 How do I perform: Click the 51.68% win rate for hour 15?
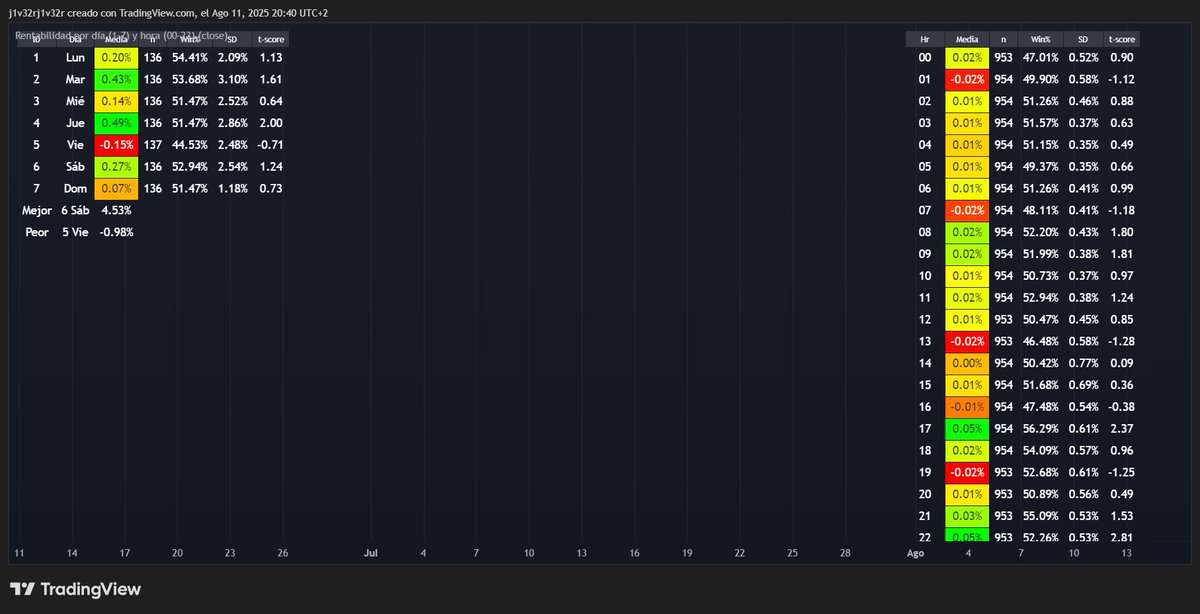pos(1041,385)
